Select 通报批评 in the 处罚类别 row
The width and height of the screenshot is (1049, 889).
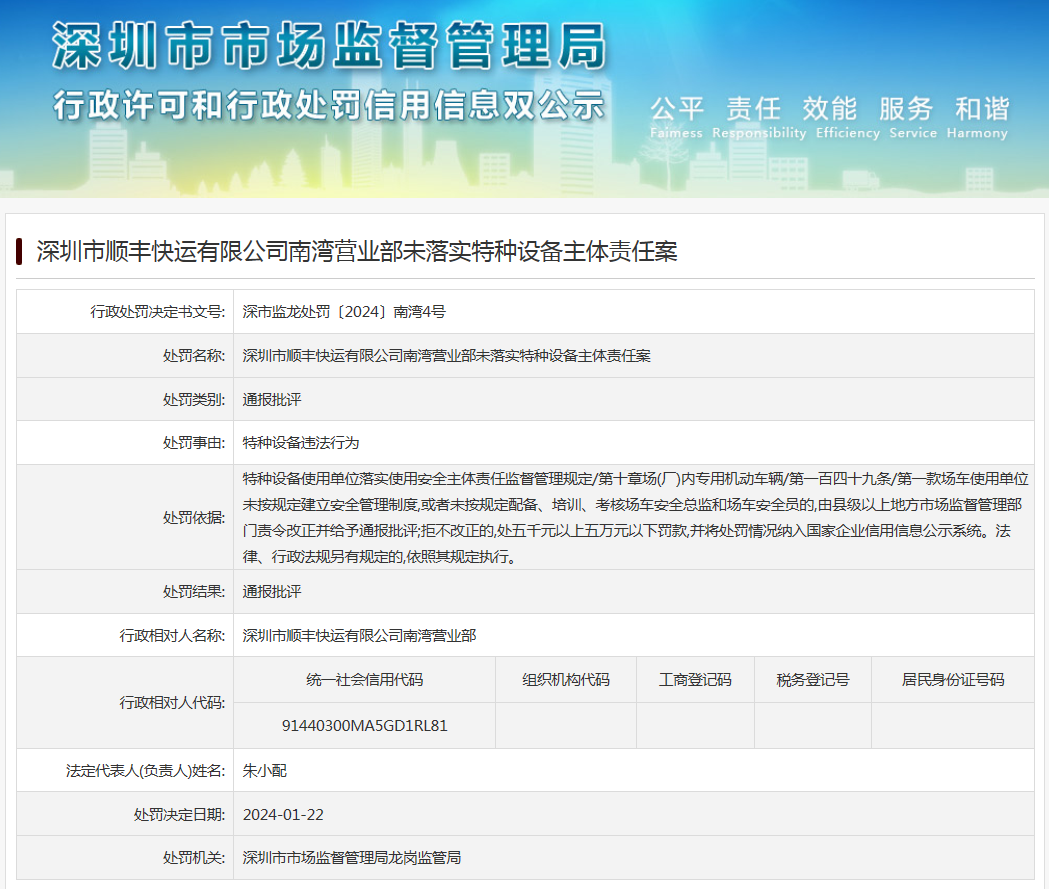tap(272, 399)
